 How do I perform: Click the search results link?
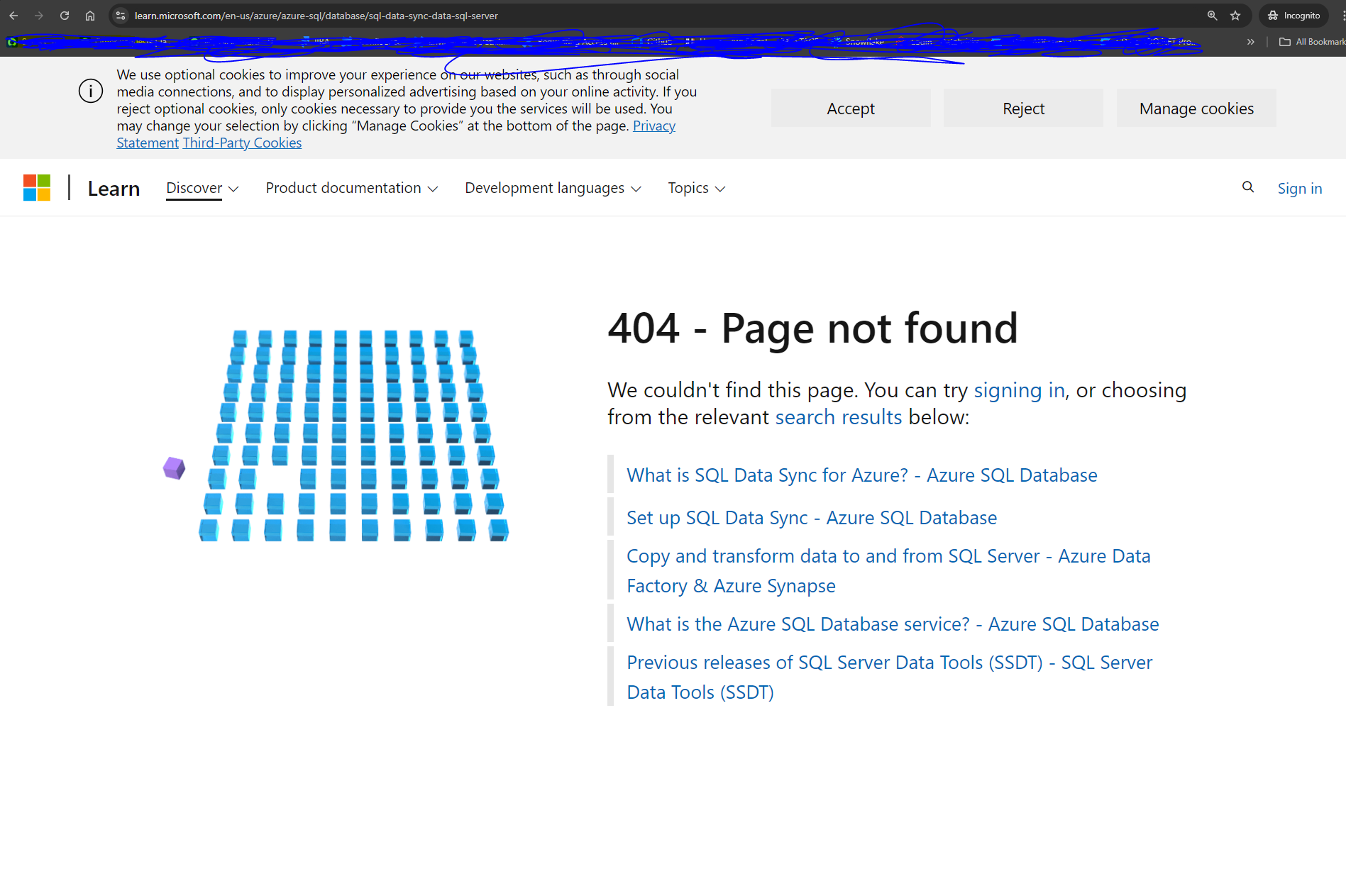pyautogui.click(x=839, y=417)
